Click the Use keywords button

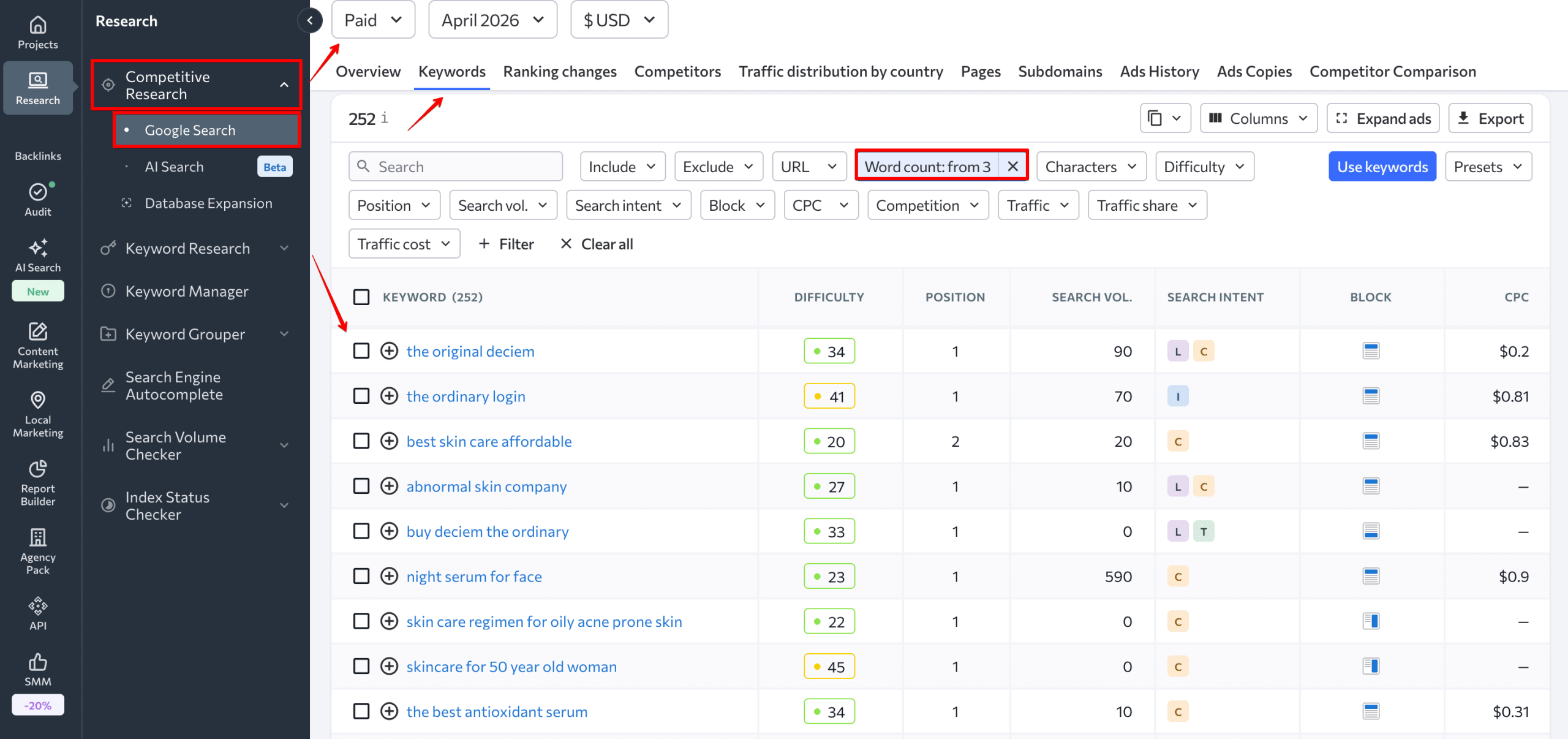point(1382,166)
